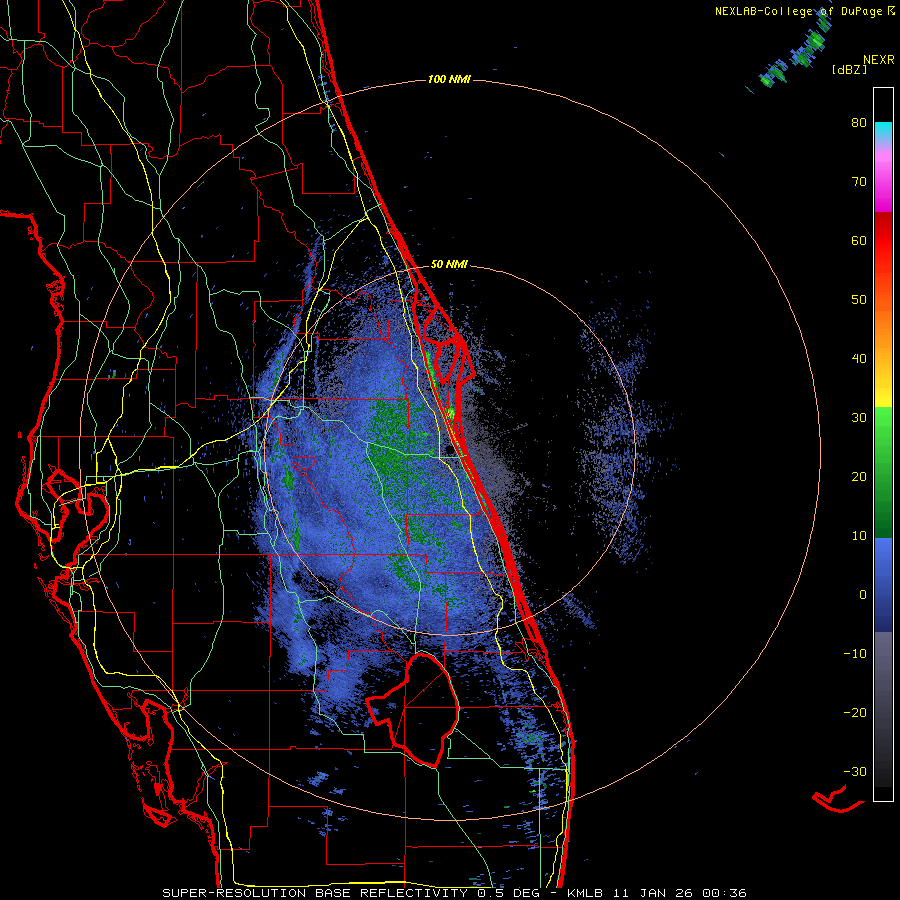Click the 0 value on the dBZ scale

863,595
